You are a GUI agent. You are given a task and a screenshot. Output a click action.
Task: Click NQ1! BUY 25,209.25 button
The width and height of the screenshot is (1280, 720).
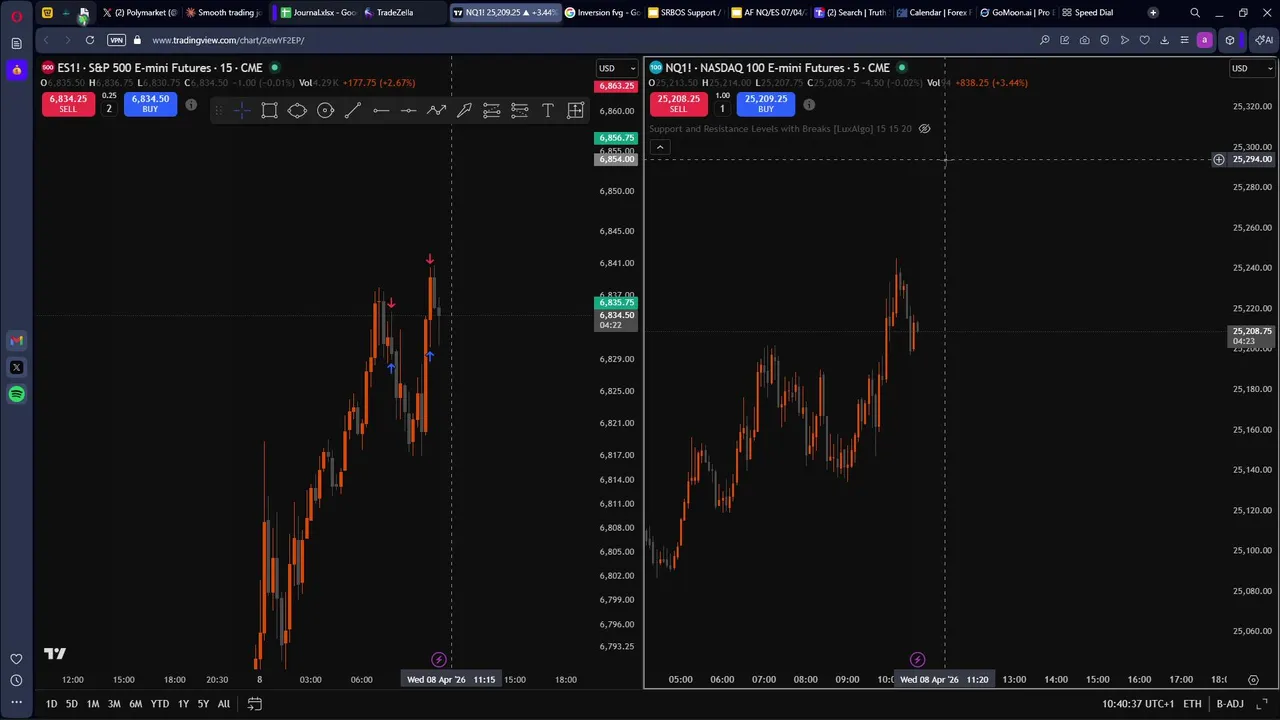click(766, 104)
